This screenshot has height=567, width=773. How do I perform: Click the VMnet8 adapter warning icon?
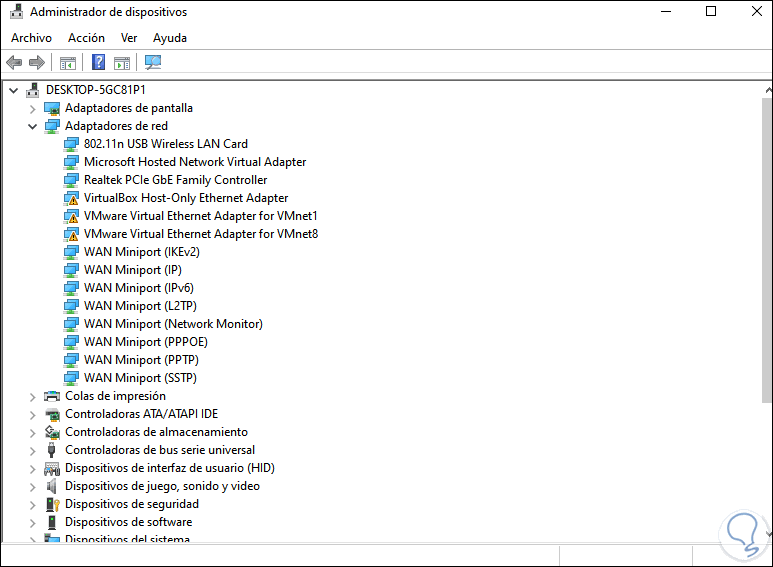coord(71,234)
